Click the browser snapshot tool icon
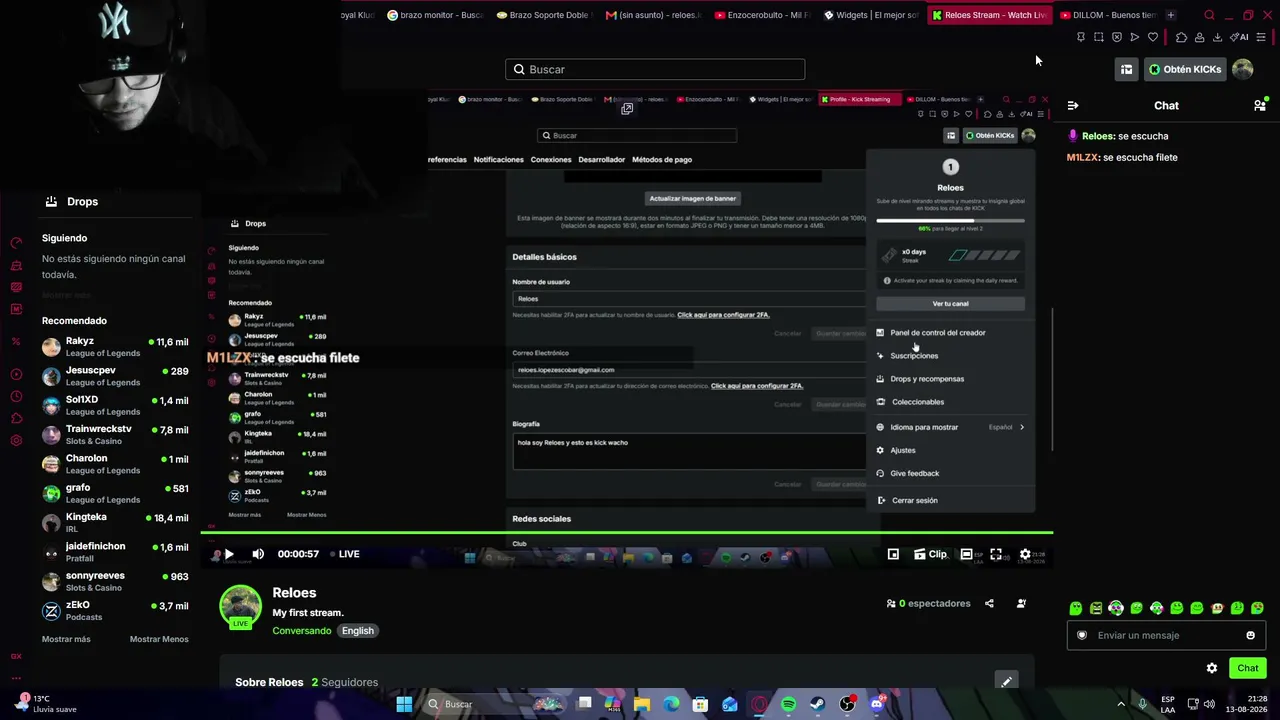Viewport: 1280px width, 720px height. pos(1098,37)
